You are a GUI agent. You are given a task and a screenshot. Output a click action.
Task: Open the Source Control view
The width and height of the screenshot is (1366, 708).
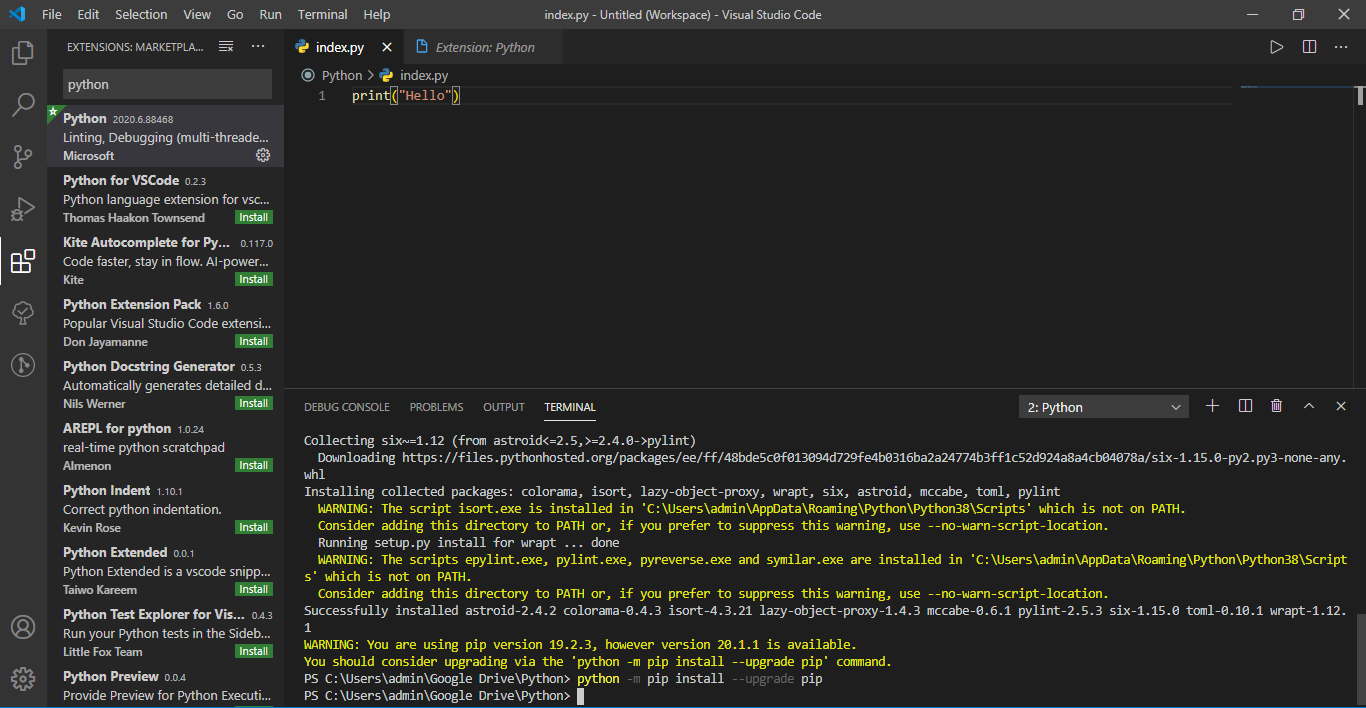(x=22, y=156)
